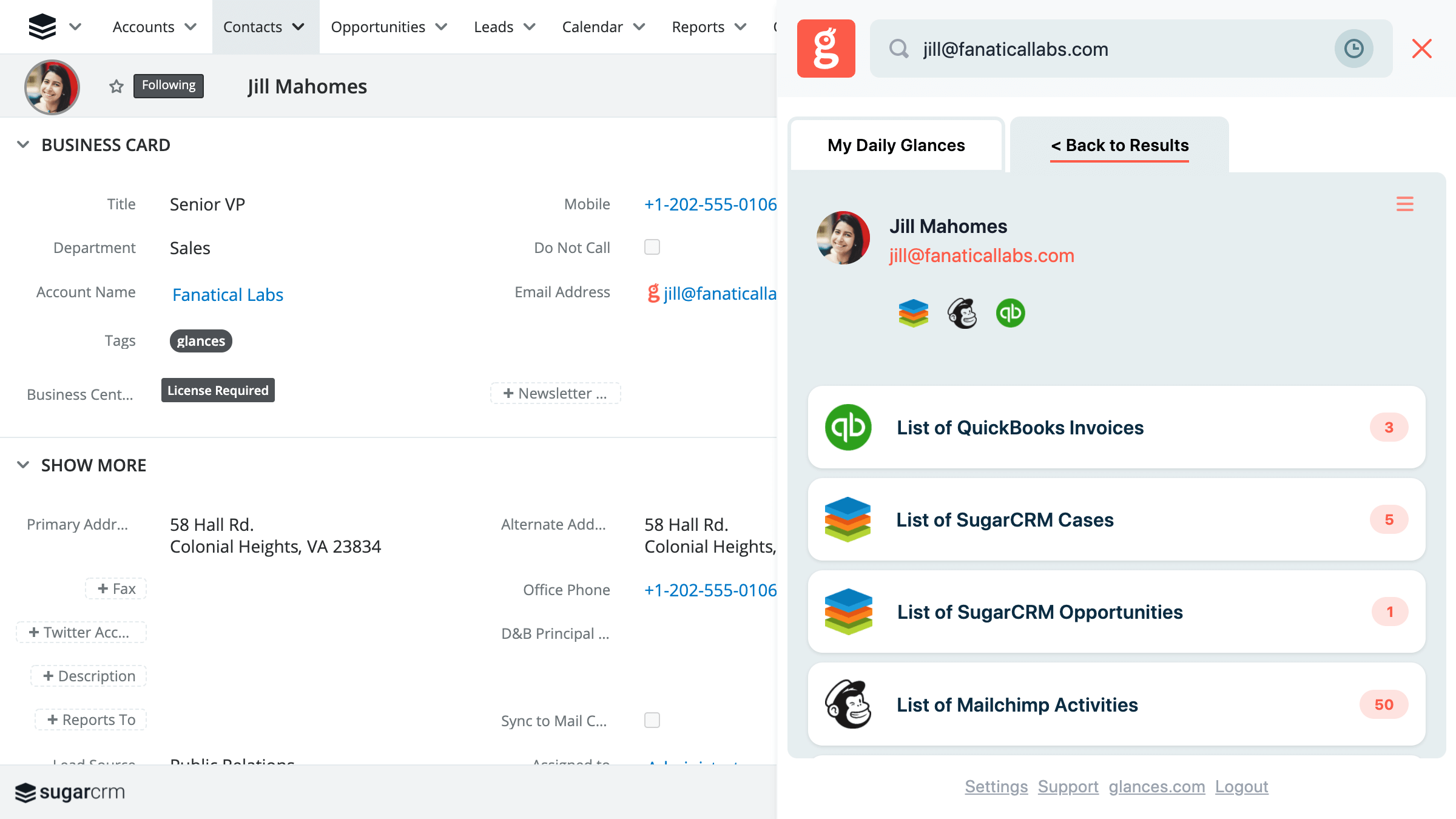Image resolution: width=1456 pixels, height=819 pixels.
Task: Click the hamburger menu icon in Glances panel
Action: point(1405,204)
